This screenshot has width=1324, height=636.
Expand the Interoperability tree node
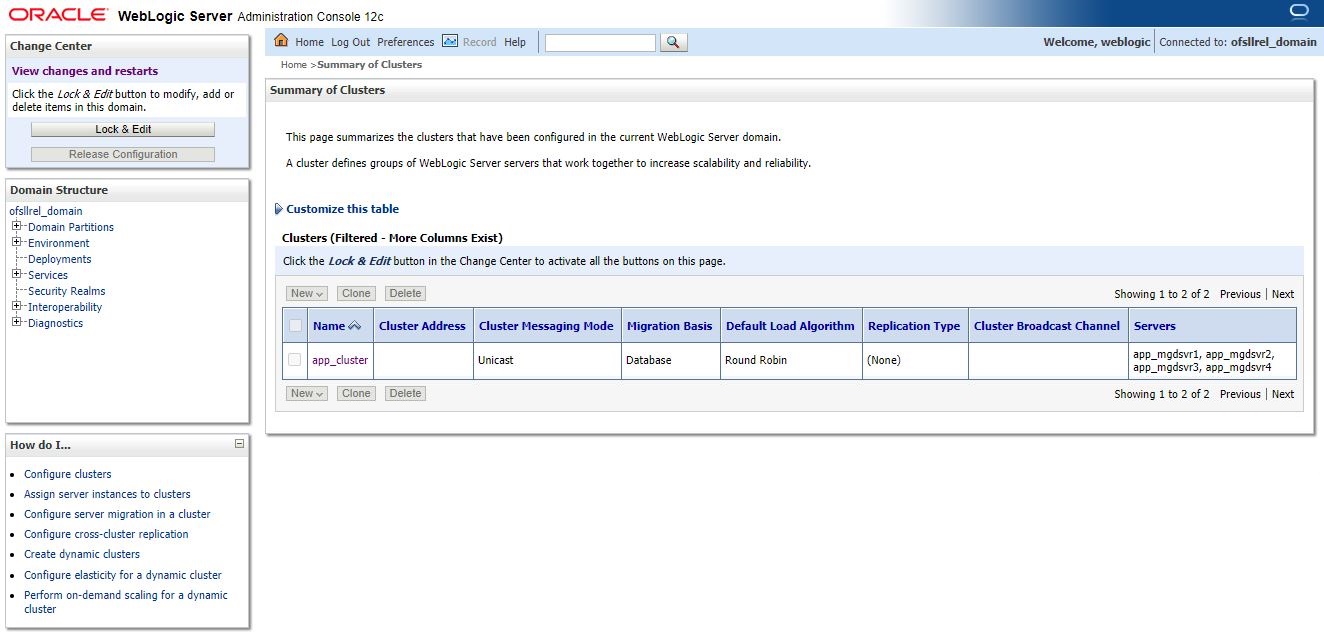pyautogui.click(x=17, y=307)
